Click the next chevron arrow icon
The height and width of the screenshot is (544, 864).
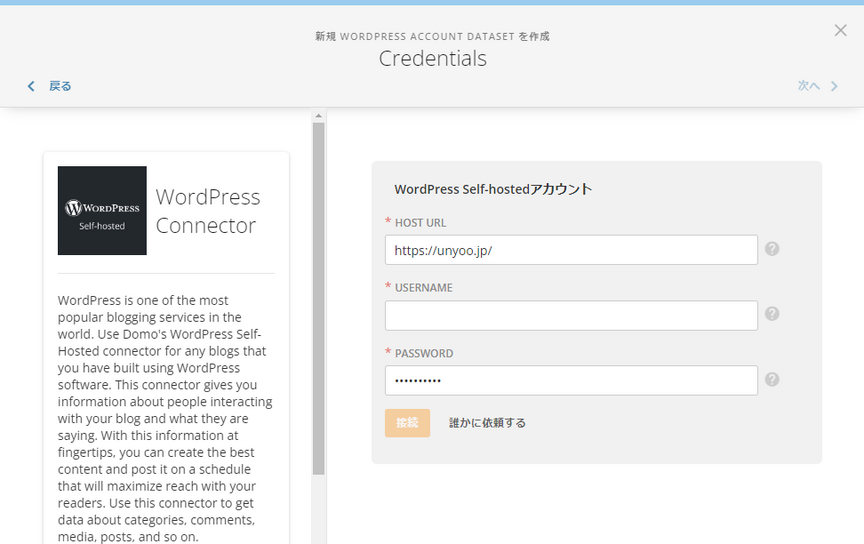834,86
